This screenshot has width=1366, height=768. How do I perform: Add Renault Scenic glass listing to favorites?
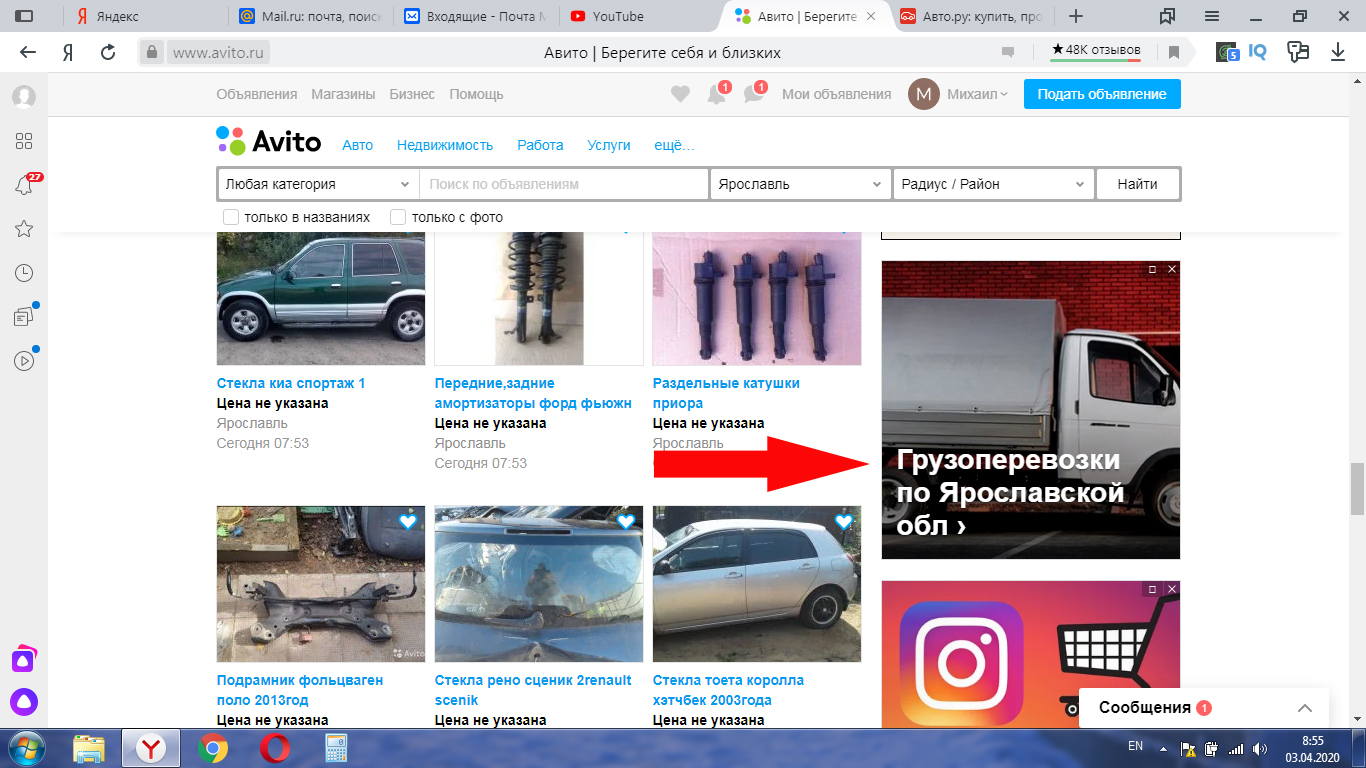[x=626, y=521]
